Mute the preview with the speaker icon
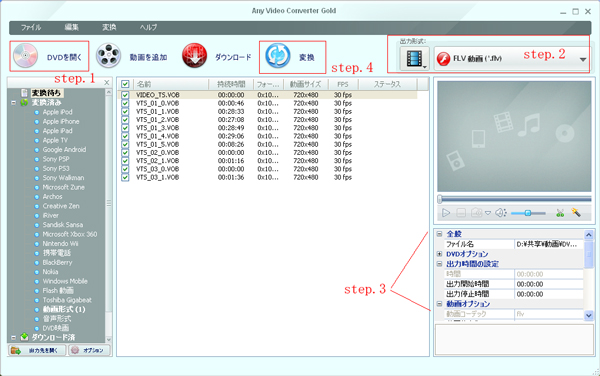The width and height of the screenshot is (600, 376). (501, 213)
